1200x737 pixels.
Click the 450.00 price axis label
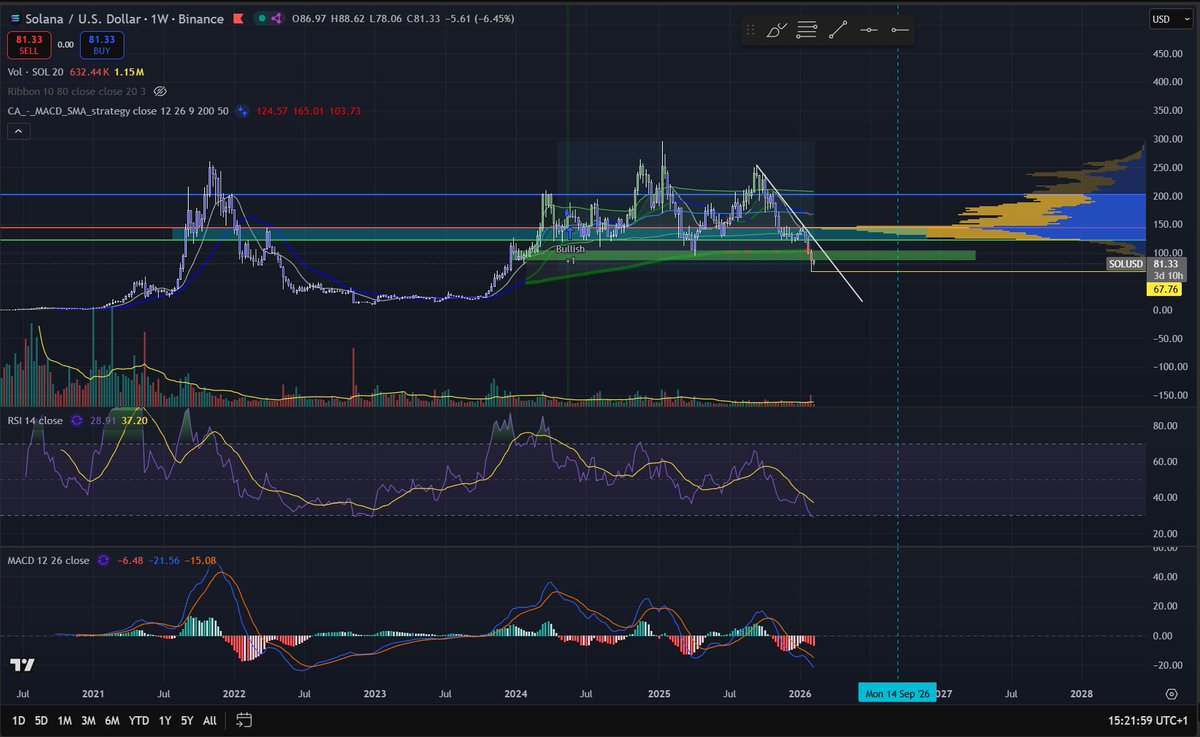pyautogui.click(x=1168, y=53)
